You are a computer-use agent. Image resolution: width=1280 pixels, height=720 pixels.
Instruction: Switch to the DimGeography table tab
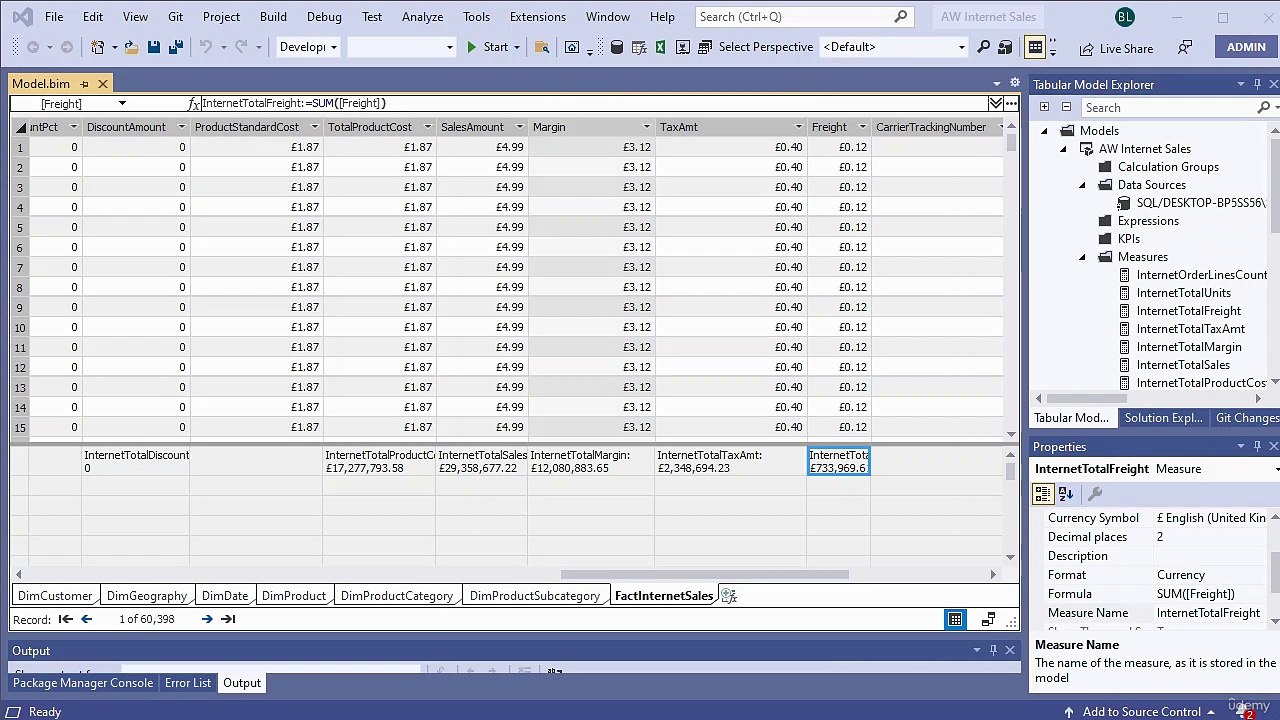point(147,596)
